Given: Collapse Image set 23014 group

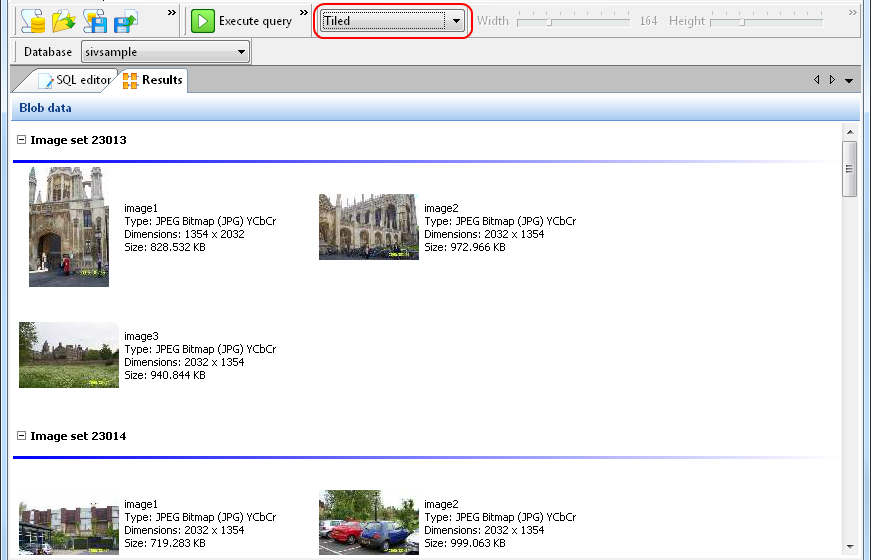Looking at the screenshot, I should pyautogui.click(x=22, y=437).
